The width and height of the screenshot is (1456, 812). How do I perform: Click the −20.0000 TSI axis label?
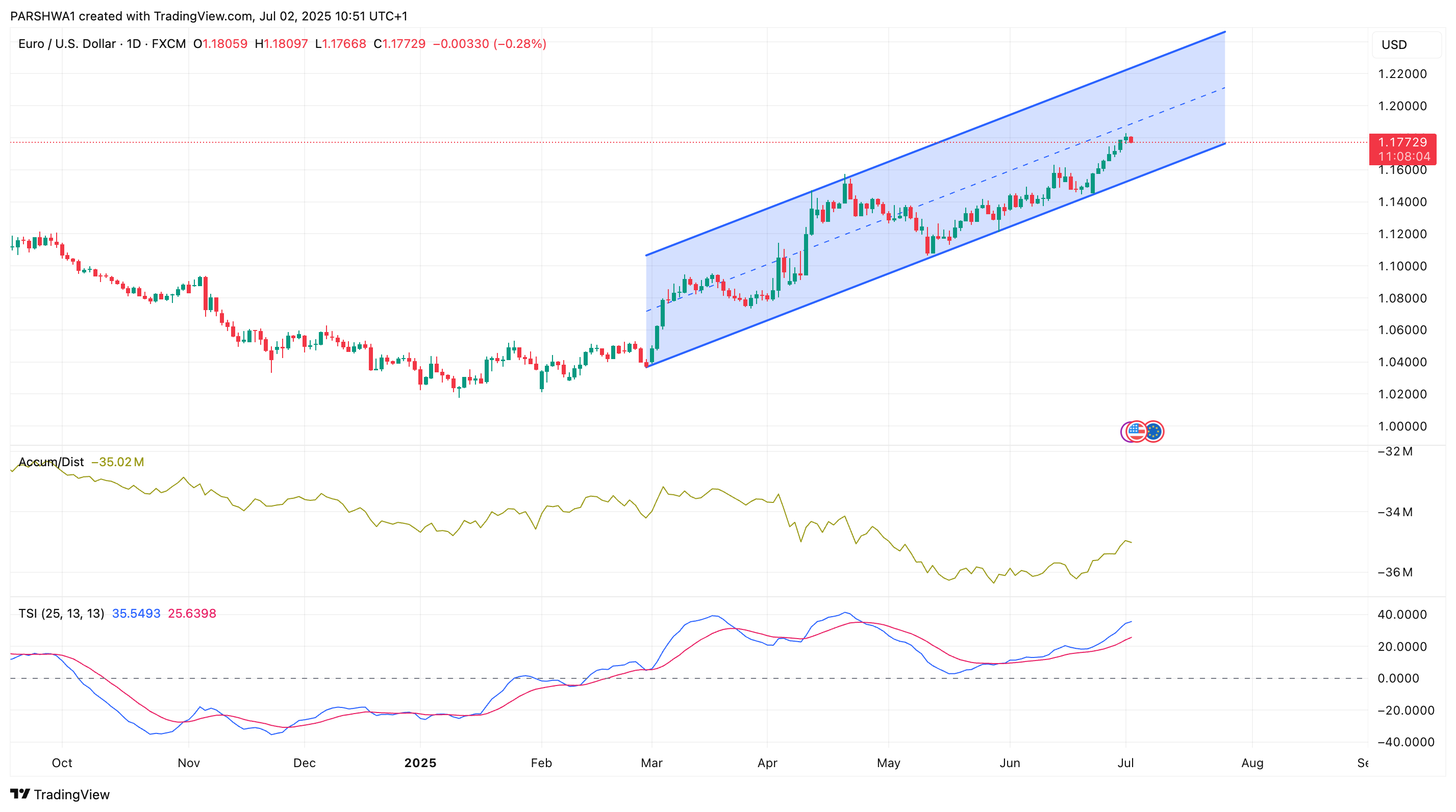coord(1405,711)
